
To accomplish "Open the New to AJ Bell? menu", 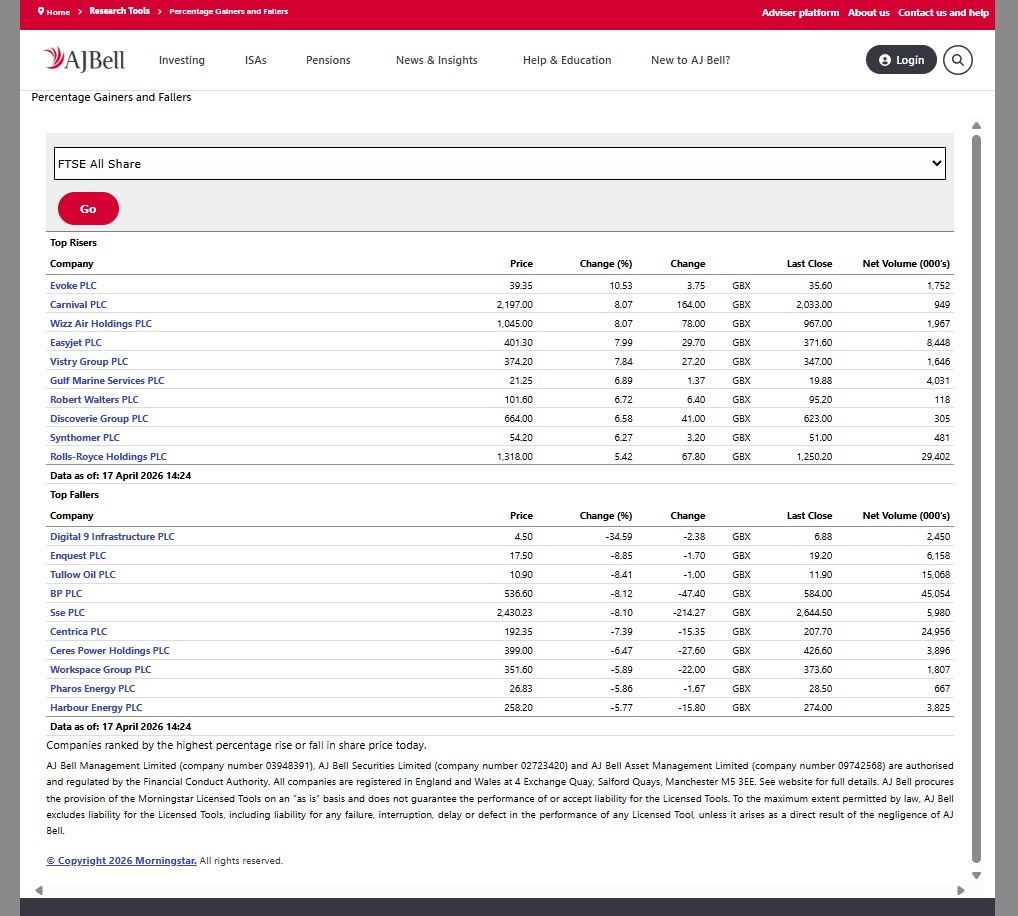I will click(690, 60).
